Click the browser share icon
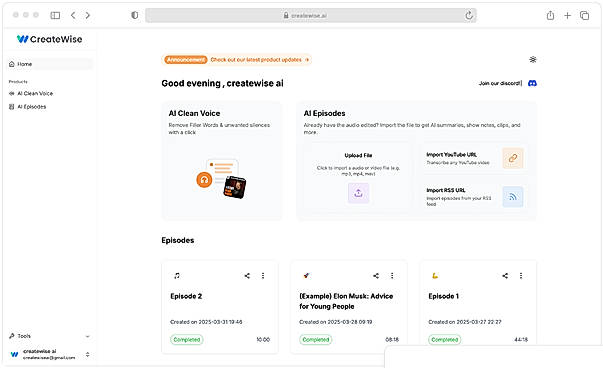The image size is (603, 368). 550,15
